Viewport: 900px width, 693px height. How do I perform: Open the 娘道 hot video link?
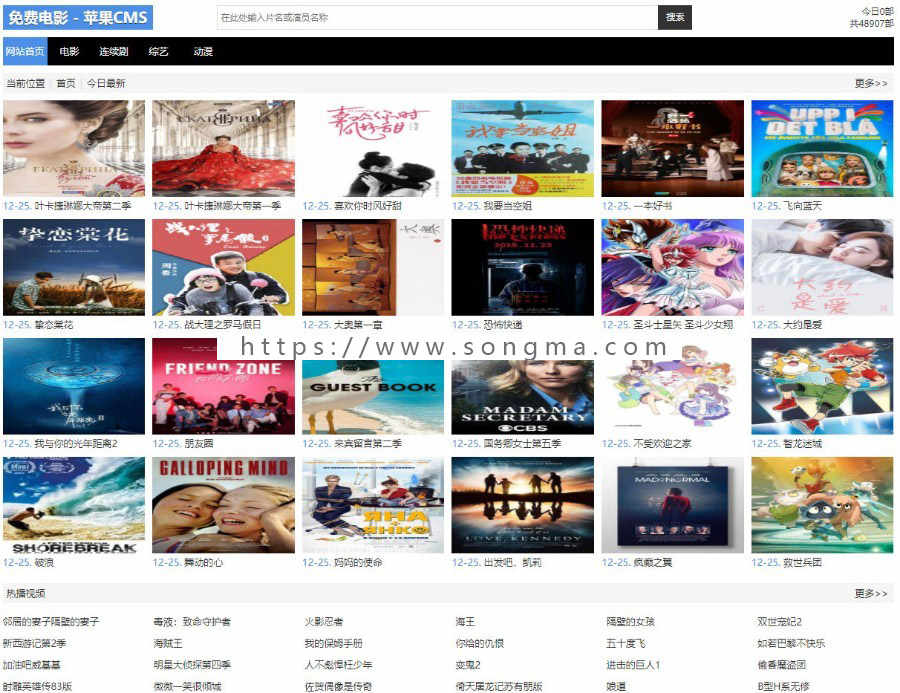click(616, 687)
